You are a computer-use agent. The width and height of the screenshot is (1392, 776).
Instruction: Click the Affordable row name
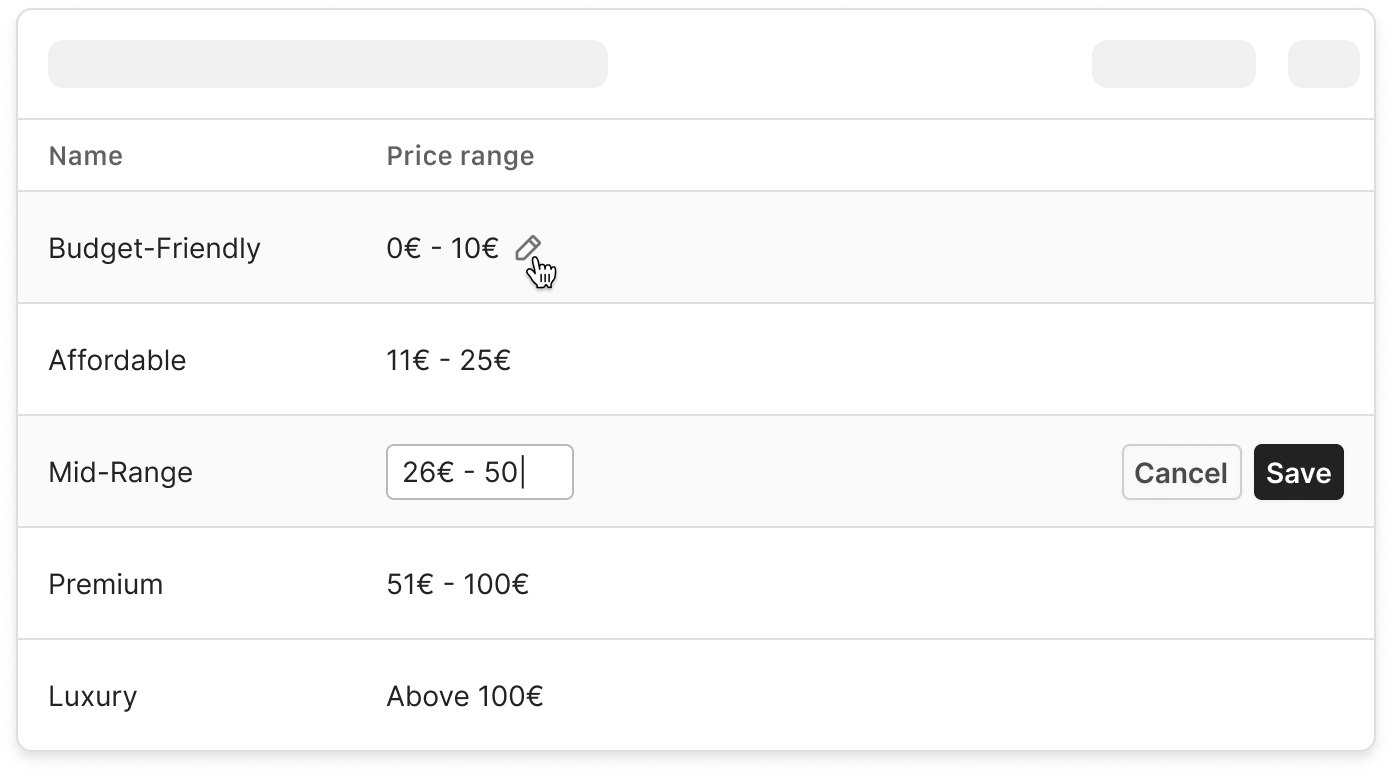(x=117, y=360)
